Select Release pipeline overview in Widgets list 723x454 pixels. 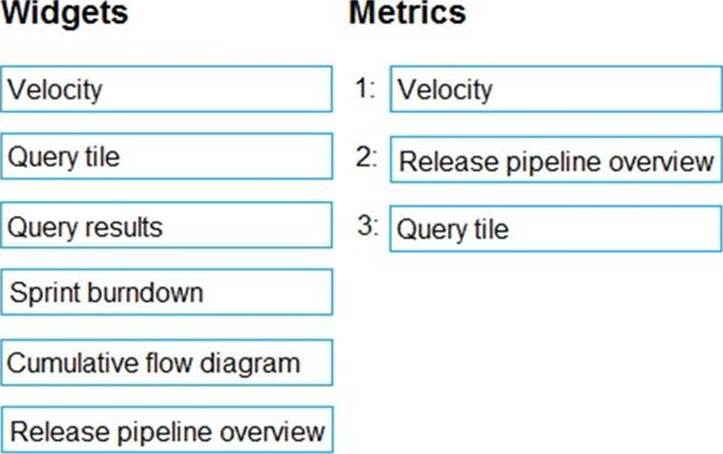point(166,431)
